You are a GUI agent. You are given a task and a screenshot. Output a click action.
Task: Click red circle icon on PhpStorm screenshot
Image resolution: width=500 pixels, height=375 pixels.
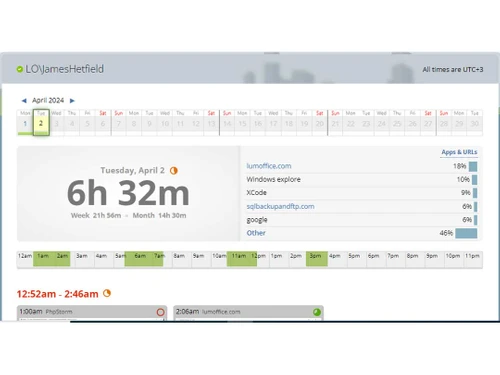click(x=160, y=312)
